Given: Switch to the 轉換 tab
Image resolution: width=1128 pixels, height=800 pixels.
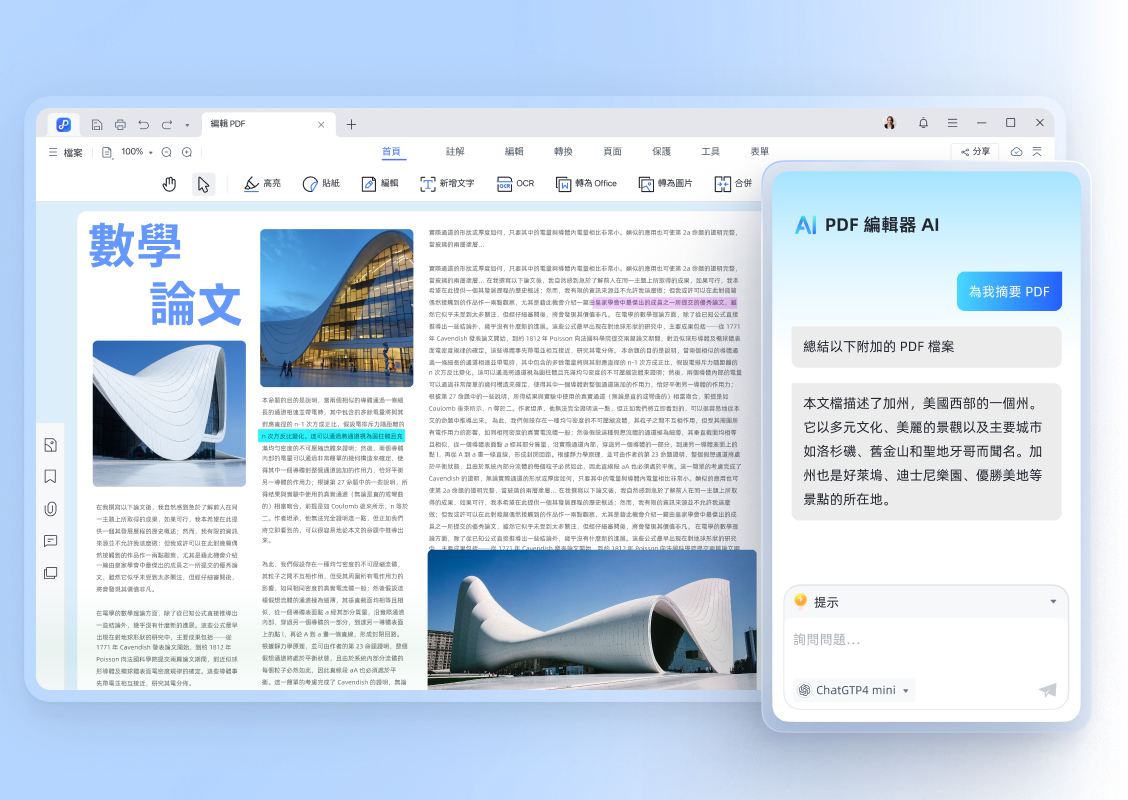Looking at the screenshot, I should coord(563,151).
